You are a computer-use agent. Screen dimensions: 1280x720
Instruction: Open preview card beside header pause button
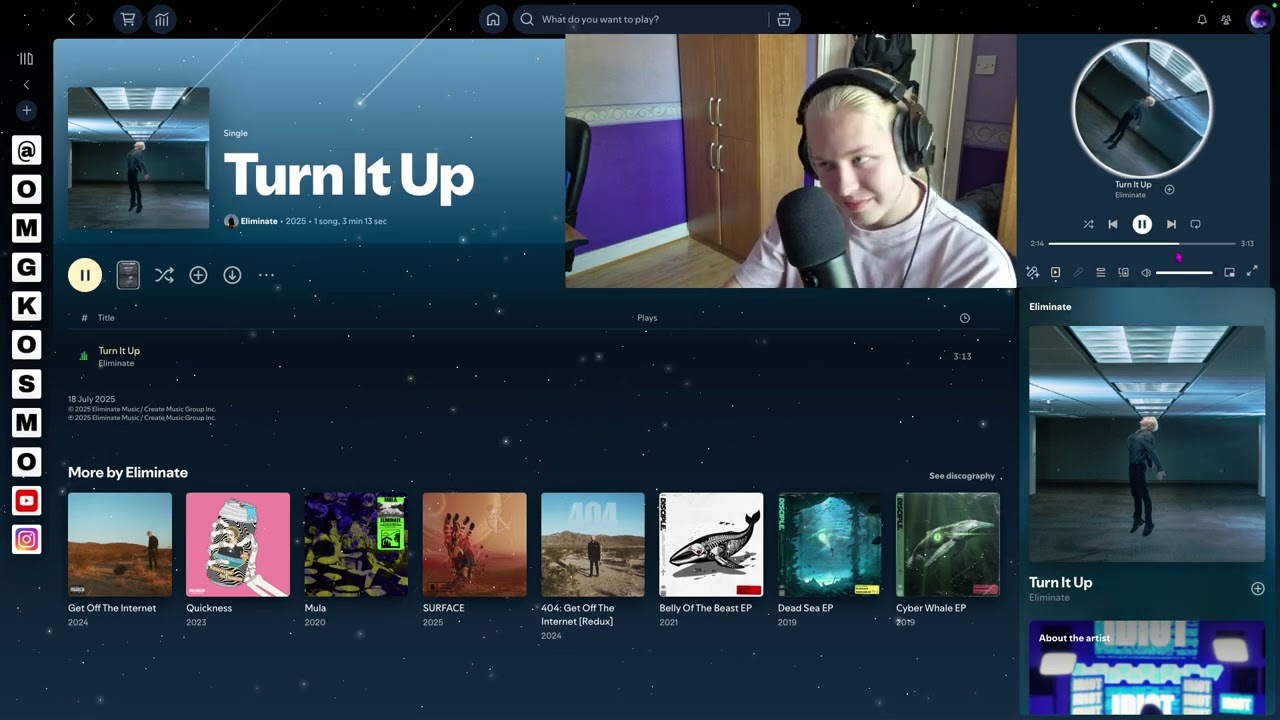(128, 275)
